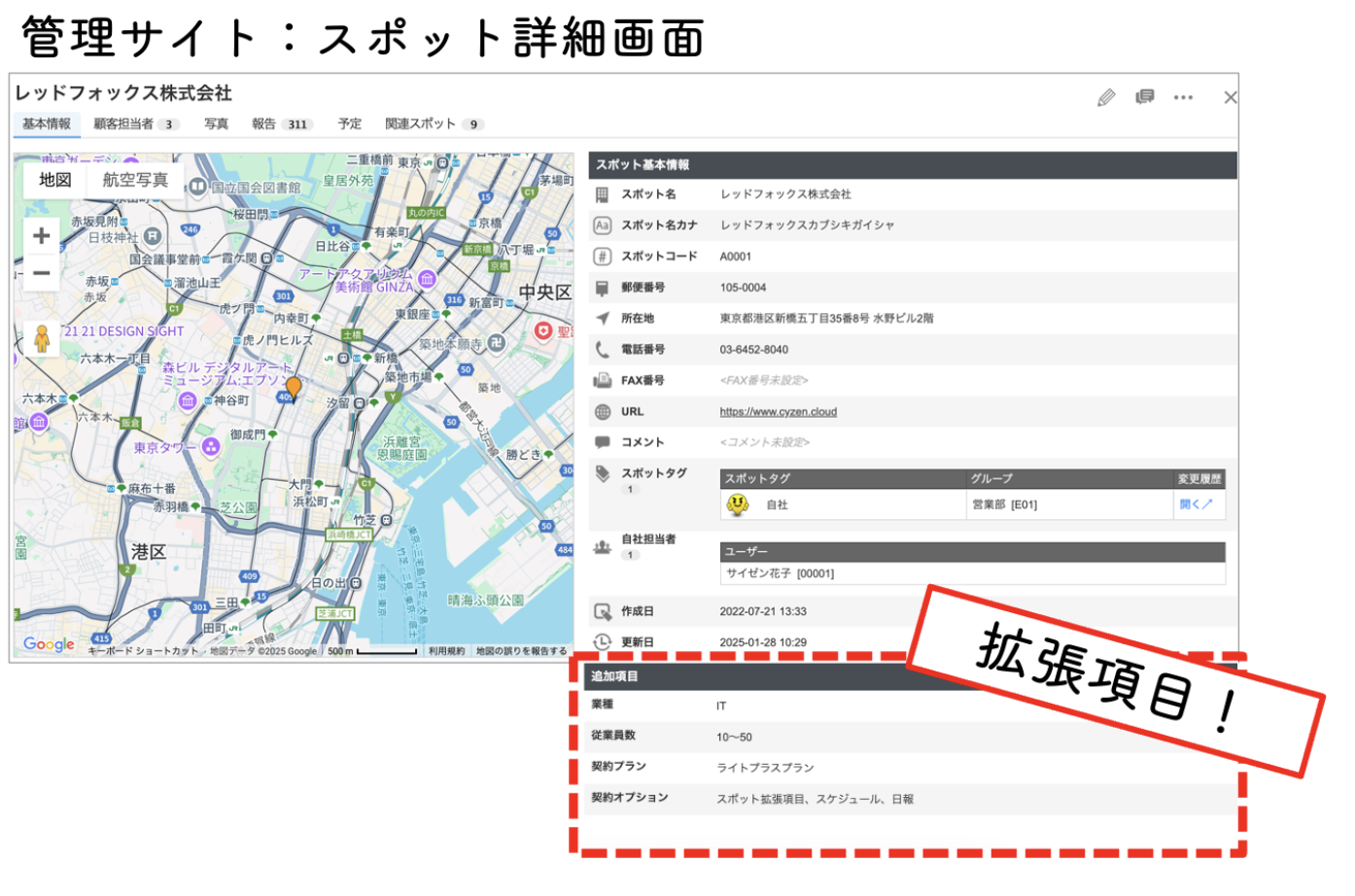Click the pencil edit icon

click(x=1106, y=97)
